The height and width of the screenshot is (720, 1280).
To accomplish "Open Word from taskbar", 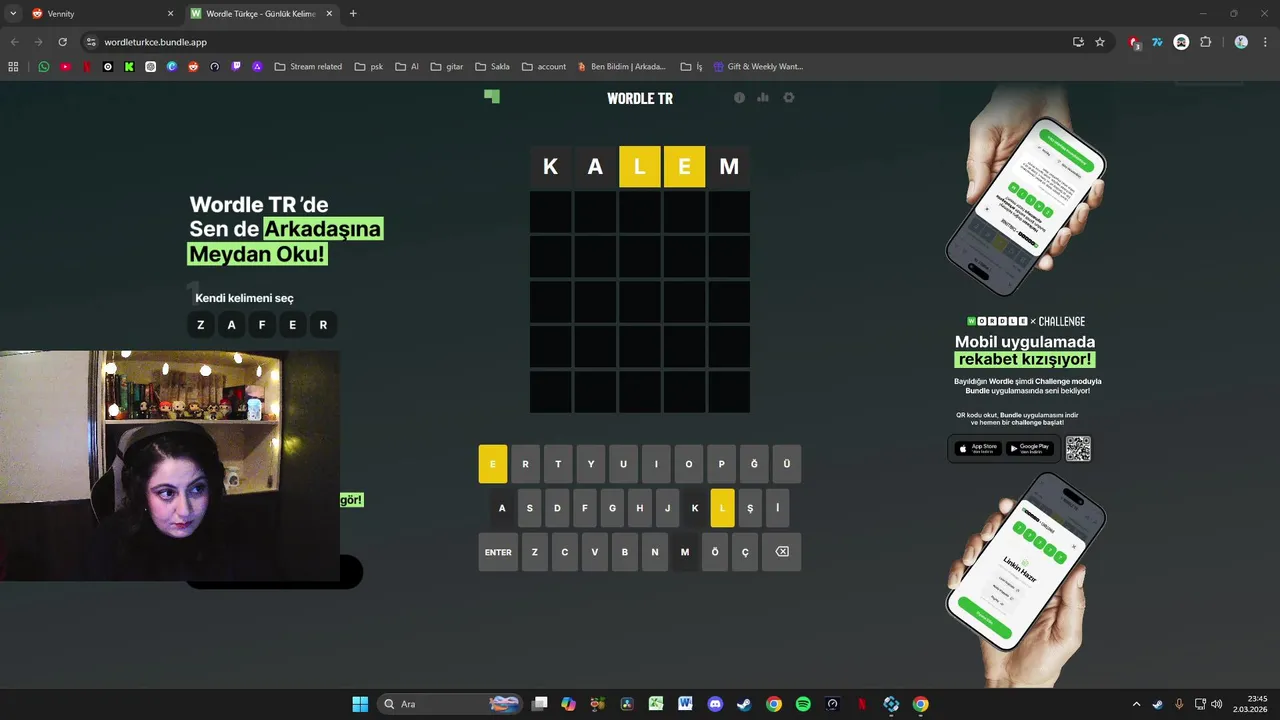I will click(x=685, y=704).
